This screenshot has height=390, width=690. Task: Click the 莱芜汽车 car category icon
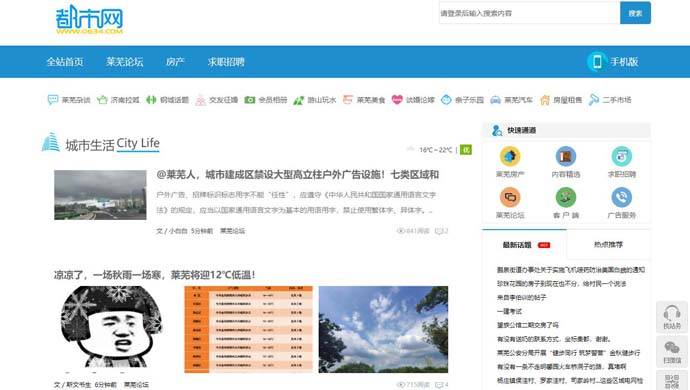pos(495,100)
